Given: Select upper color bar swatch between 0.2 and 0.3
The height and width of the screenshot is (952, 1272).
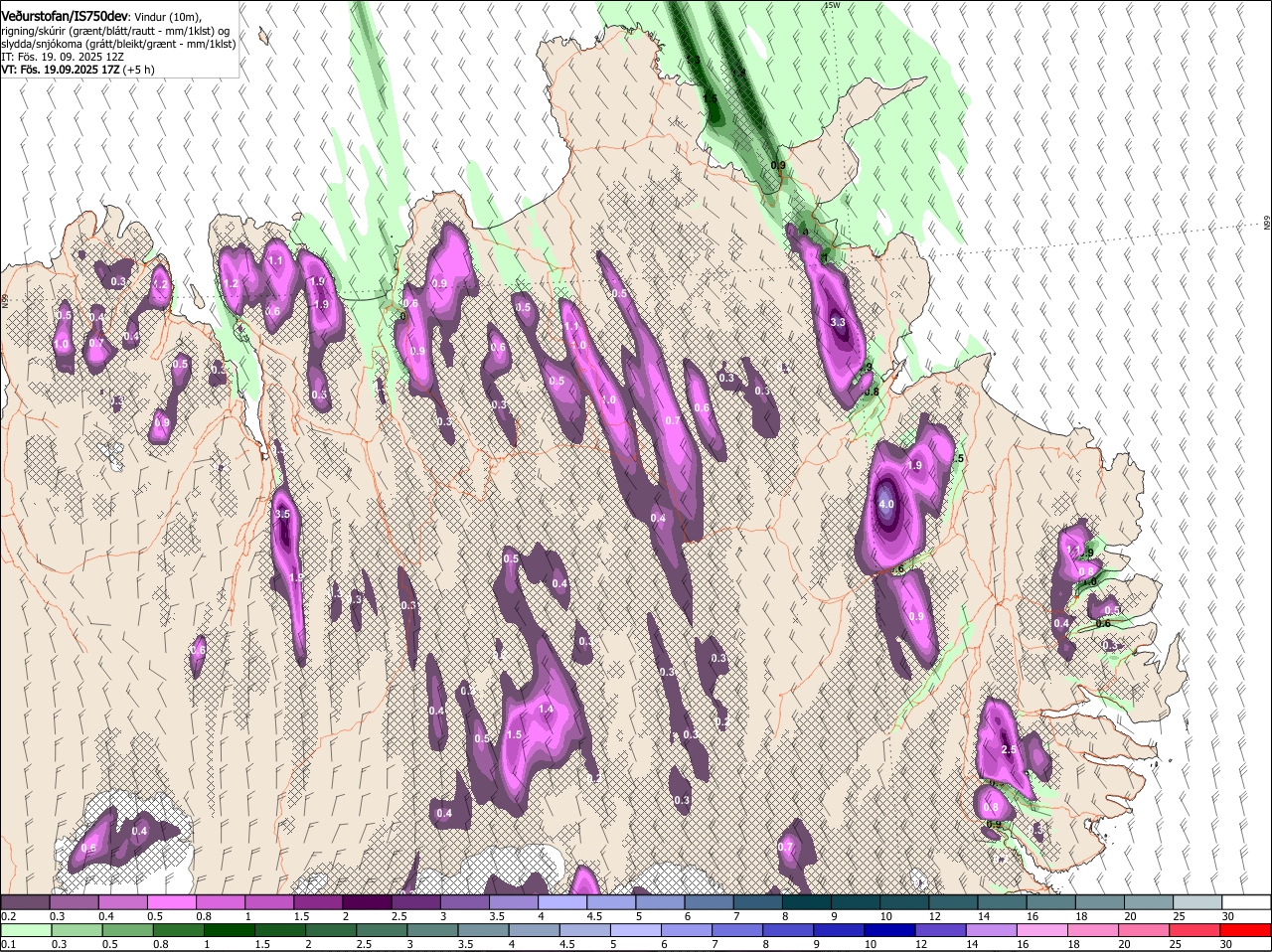Looking at the screenshot, I should [x=25, y=901].
